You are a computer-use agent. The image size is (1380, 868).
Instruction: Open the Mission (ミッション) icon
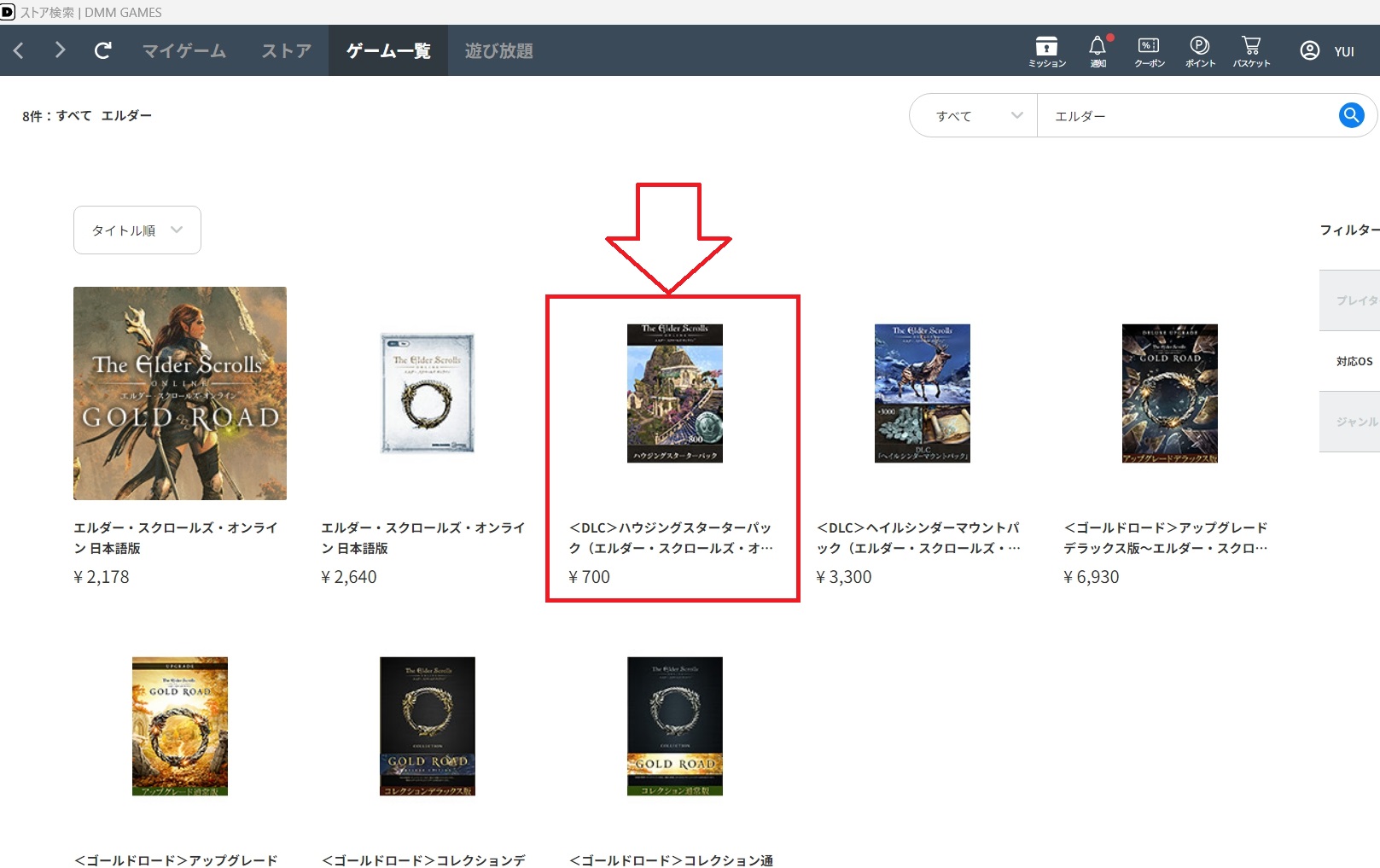pyautogui.click(x=1046, y=51)
